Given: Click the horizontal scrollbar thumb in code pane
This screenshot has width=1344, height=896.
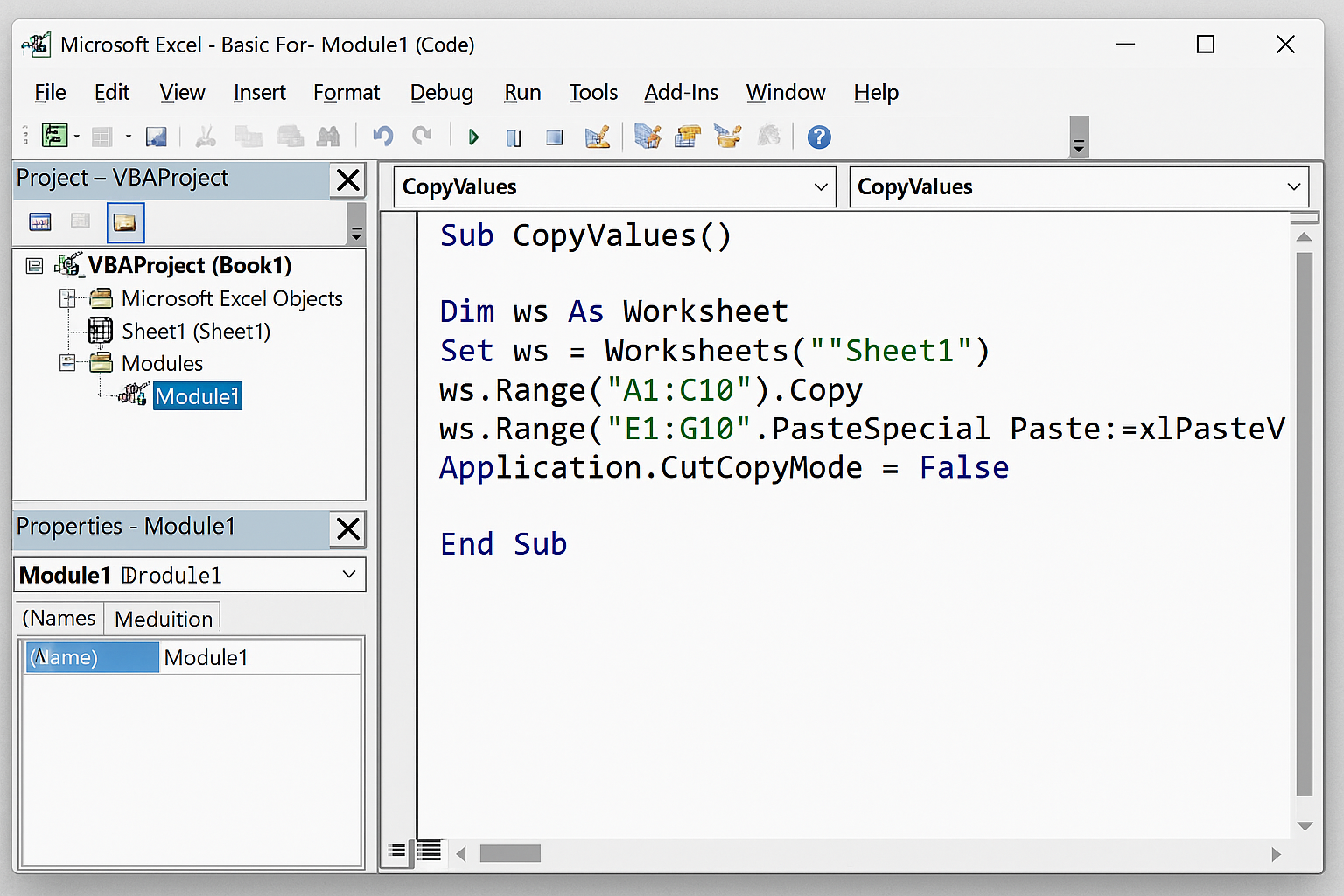Looking at the screenshot, I should 510,853.
